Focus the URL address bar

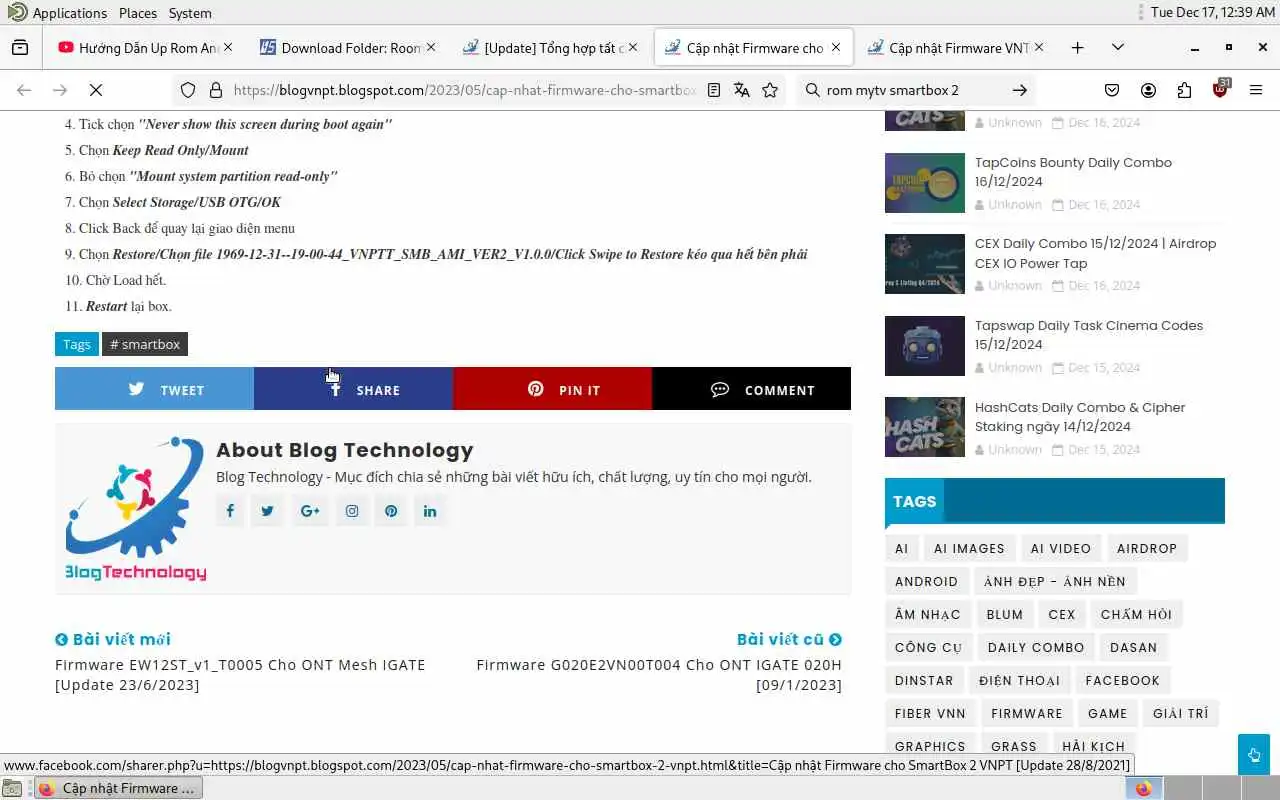point(463,90)
